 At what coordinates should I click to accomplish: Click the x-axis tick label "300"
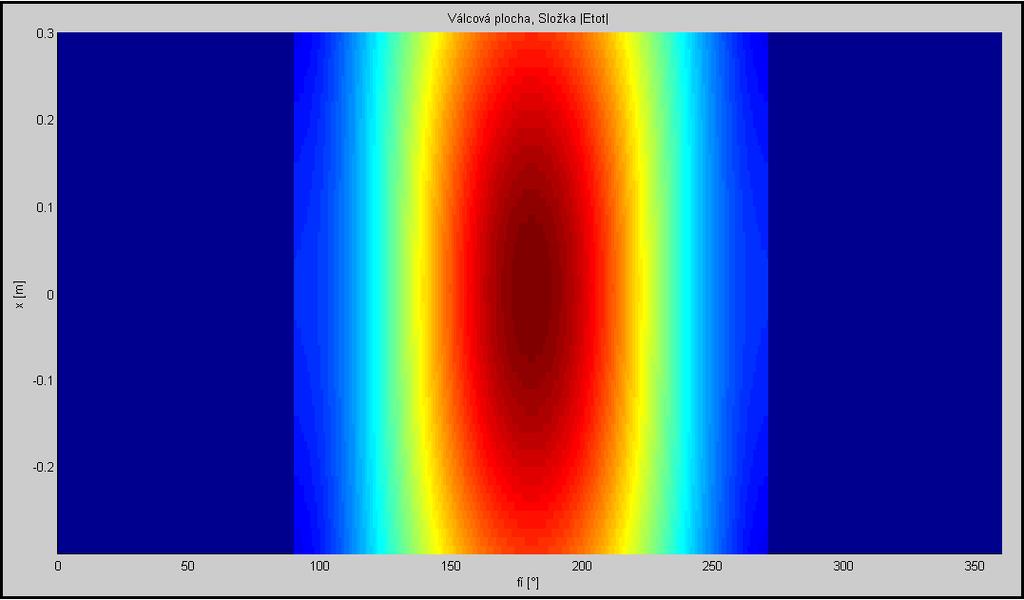click(844, 567)
